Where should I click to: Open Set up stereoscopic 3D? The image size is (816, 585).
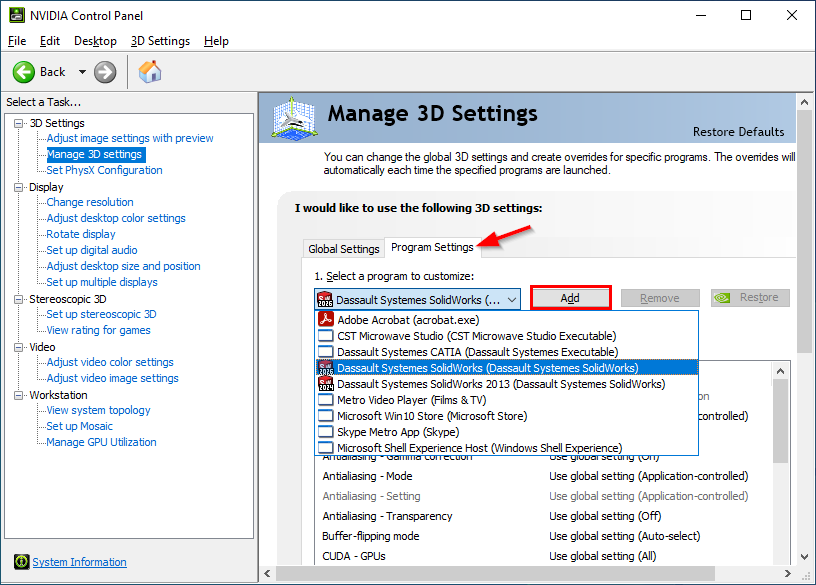click(101, 314)
